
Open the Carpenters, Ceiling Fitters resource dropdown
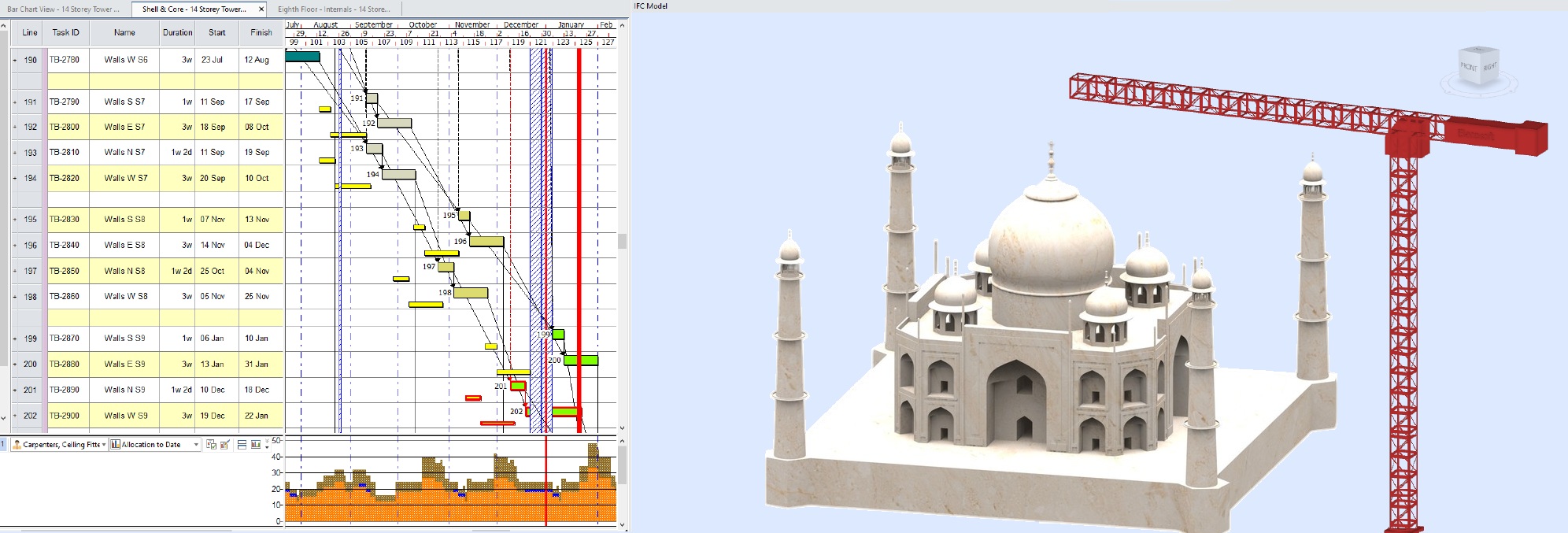104,445
